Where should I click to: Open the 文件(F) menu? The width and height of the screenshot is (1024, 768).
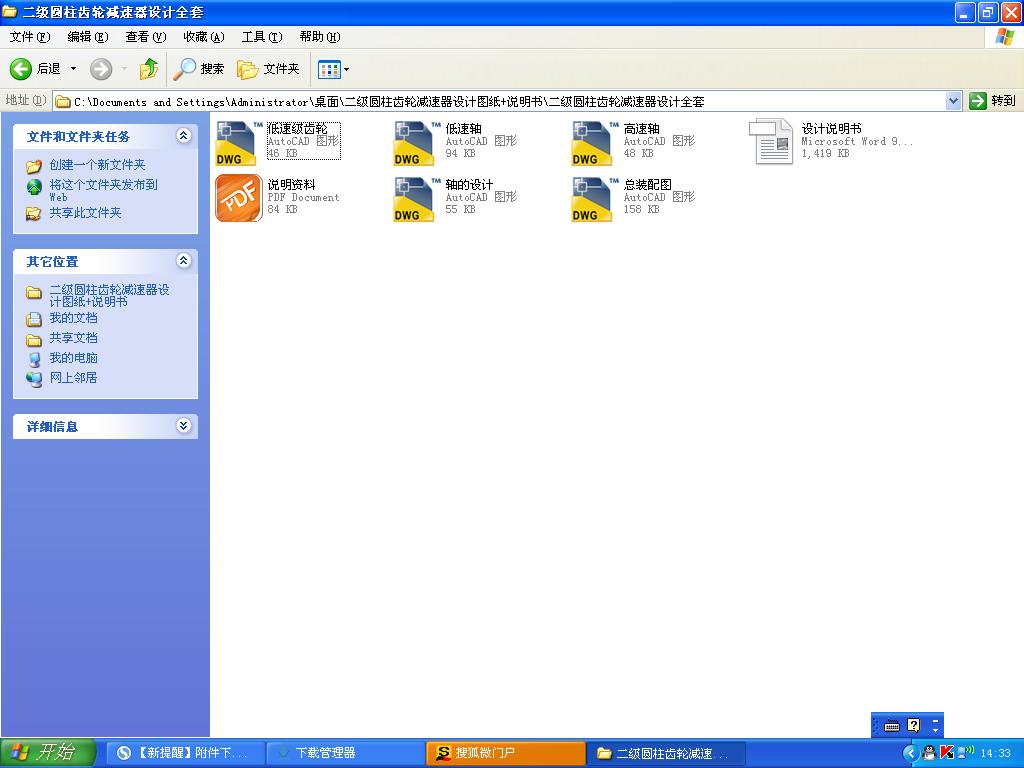[29, 37]
